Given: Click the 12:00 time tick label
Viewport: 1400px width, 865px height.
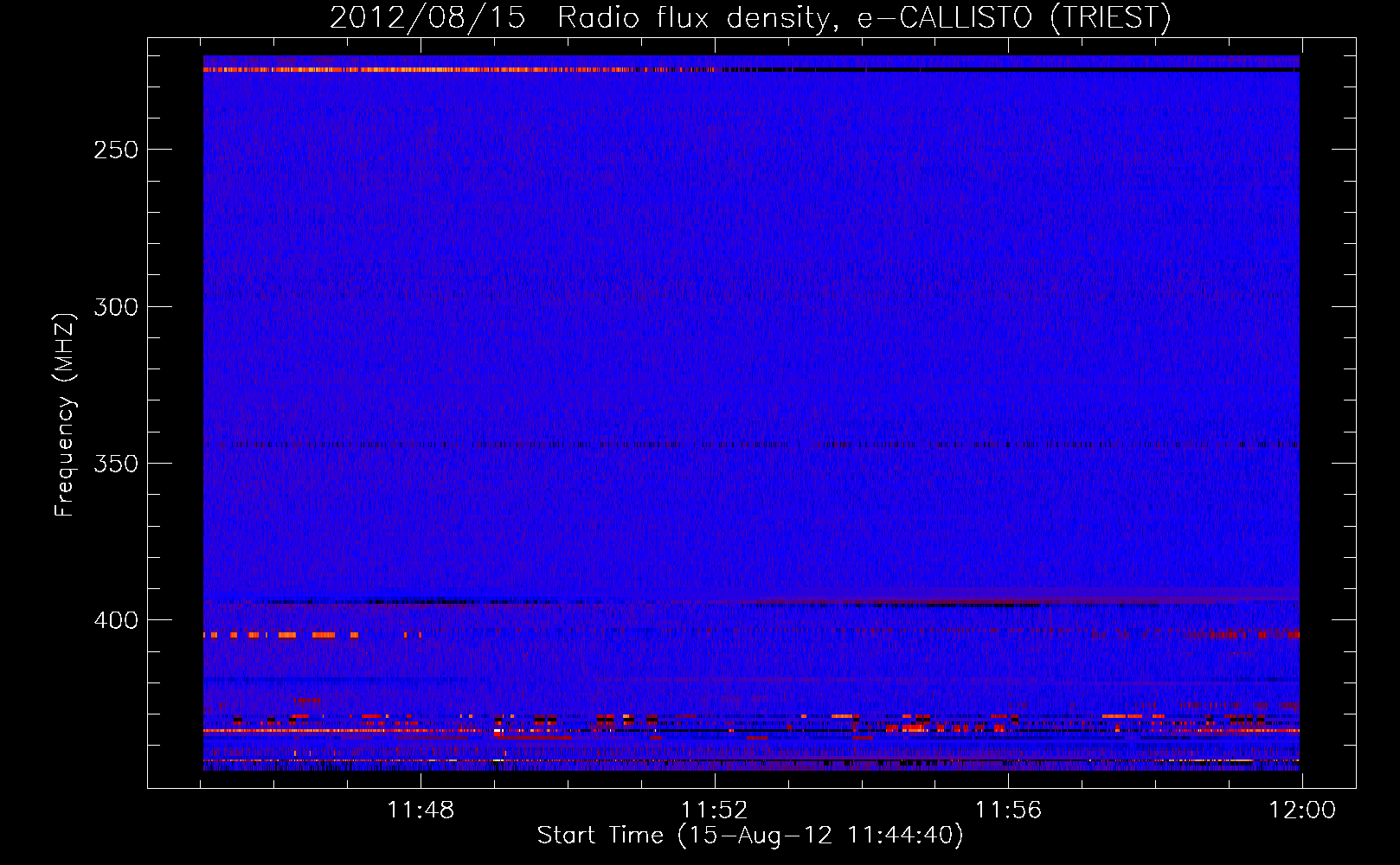Looking at the screenshot, I should (1302, 811).
